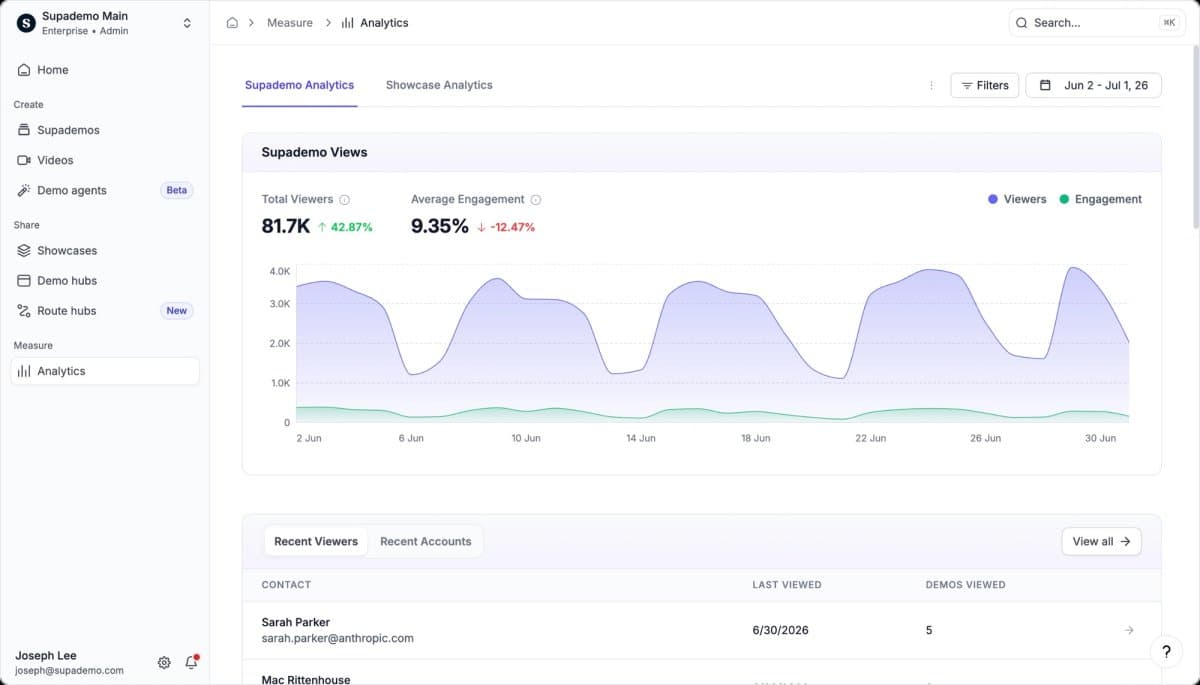
Task: Click sarah.parker@anthropic.com email
Action: coord(338,638)
